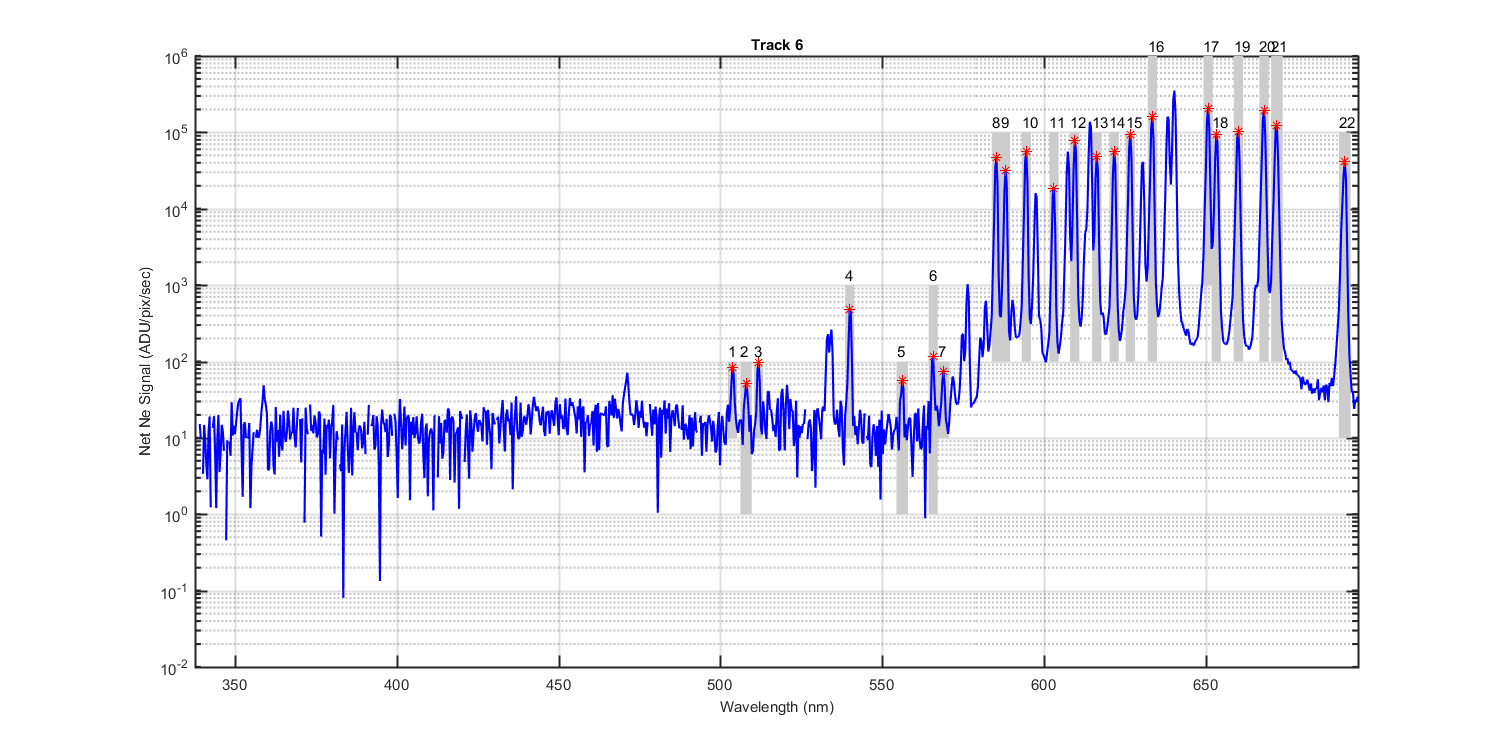Click the x-axis tick label 400
1500x750 pixels.
pos(397,687)
